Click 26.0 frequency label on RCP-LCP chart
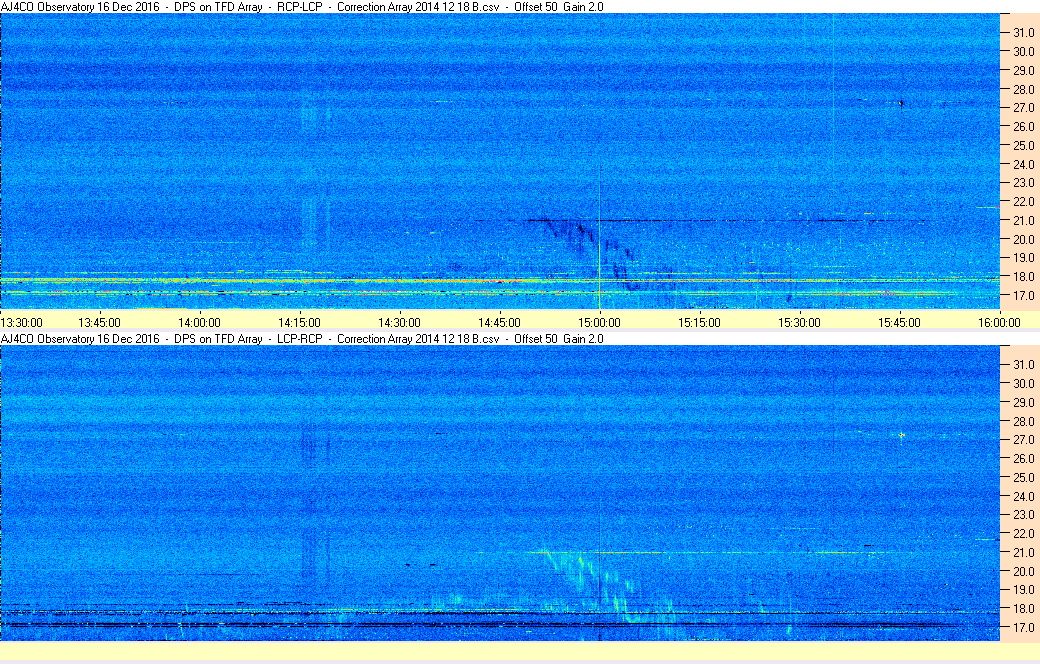This screenshot has height=664, width=1040. coord(1023,126)
